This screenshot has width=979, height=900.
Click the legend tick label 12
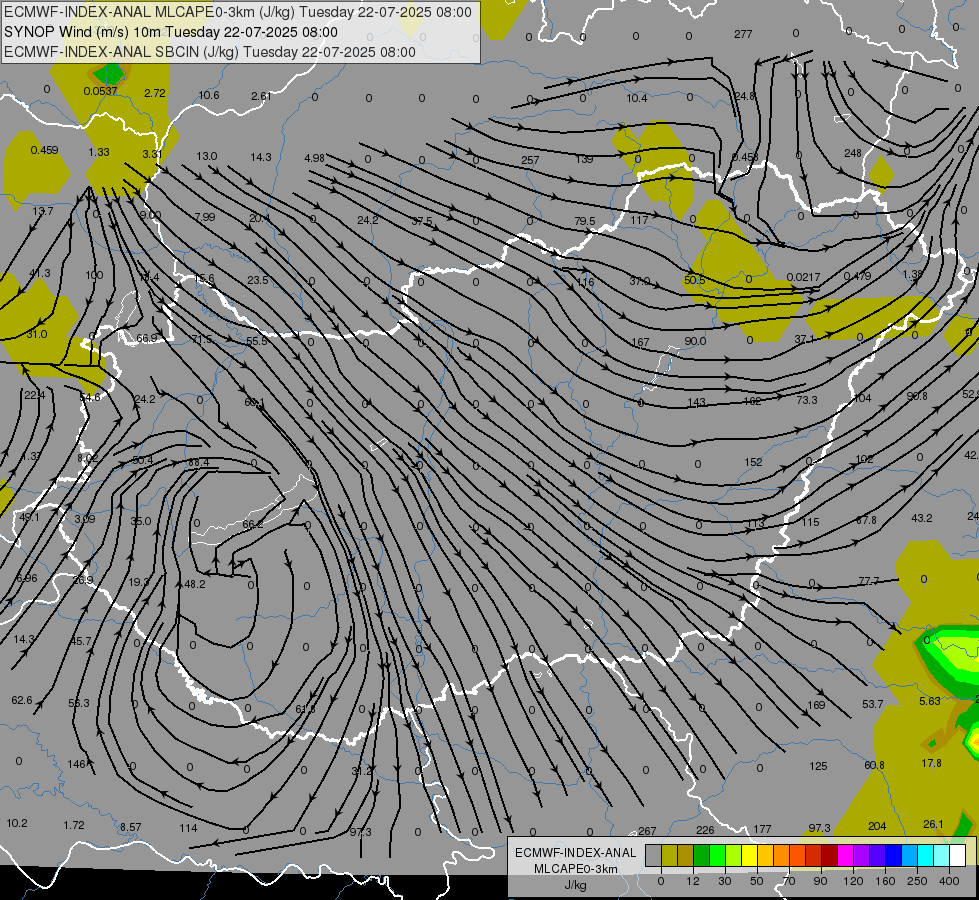(693, 881)
